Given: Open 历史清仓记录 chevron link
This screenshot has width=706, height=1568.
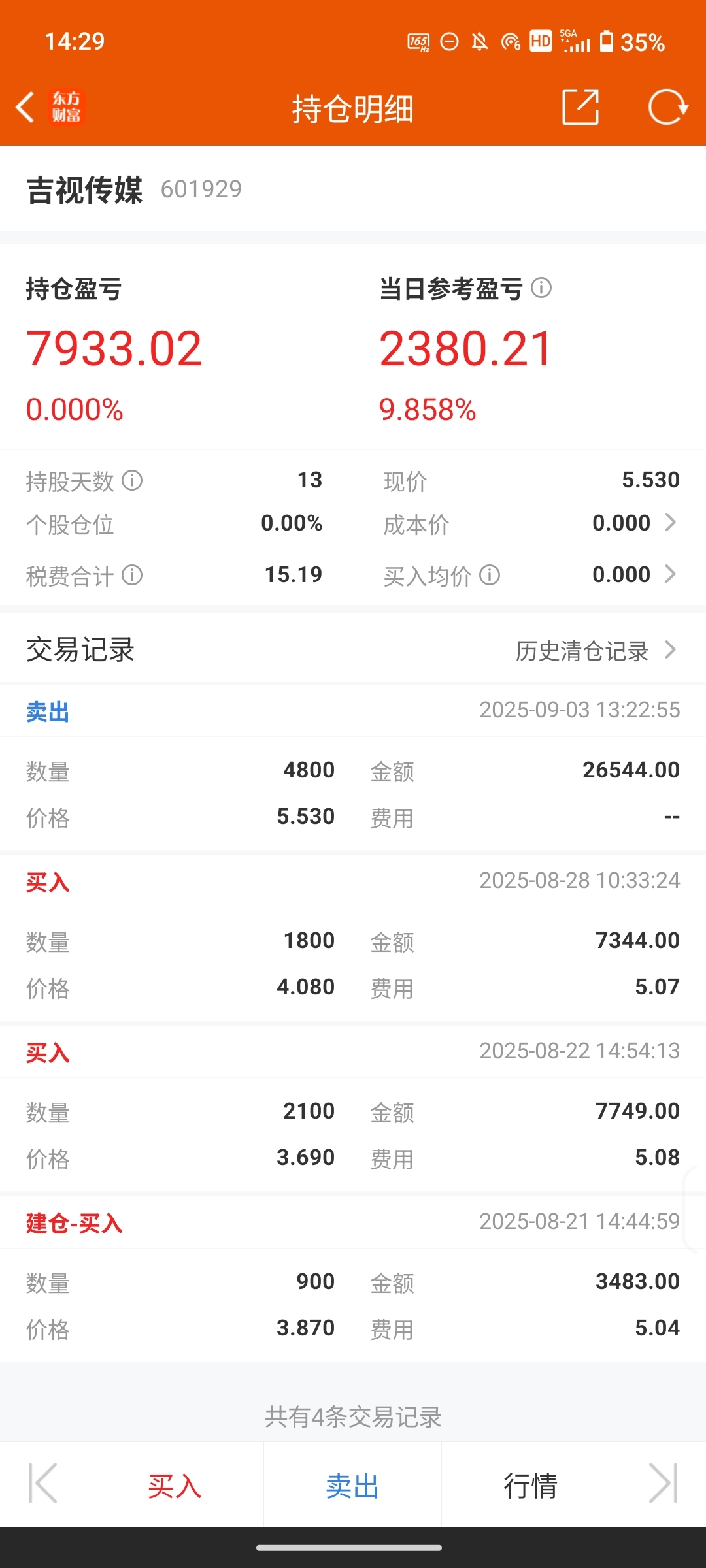Looking at the screenshot, I should point(596,650).
